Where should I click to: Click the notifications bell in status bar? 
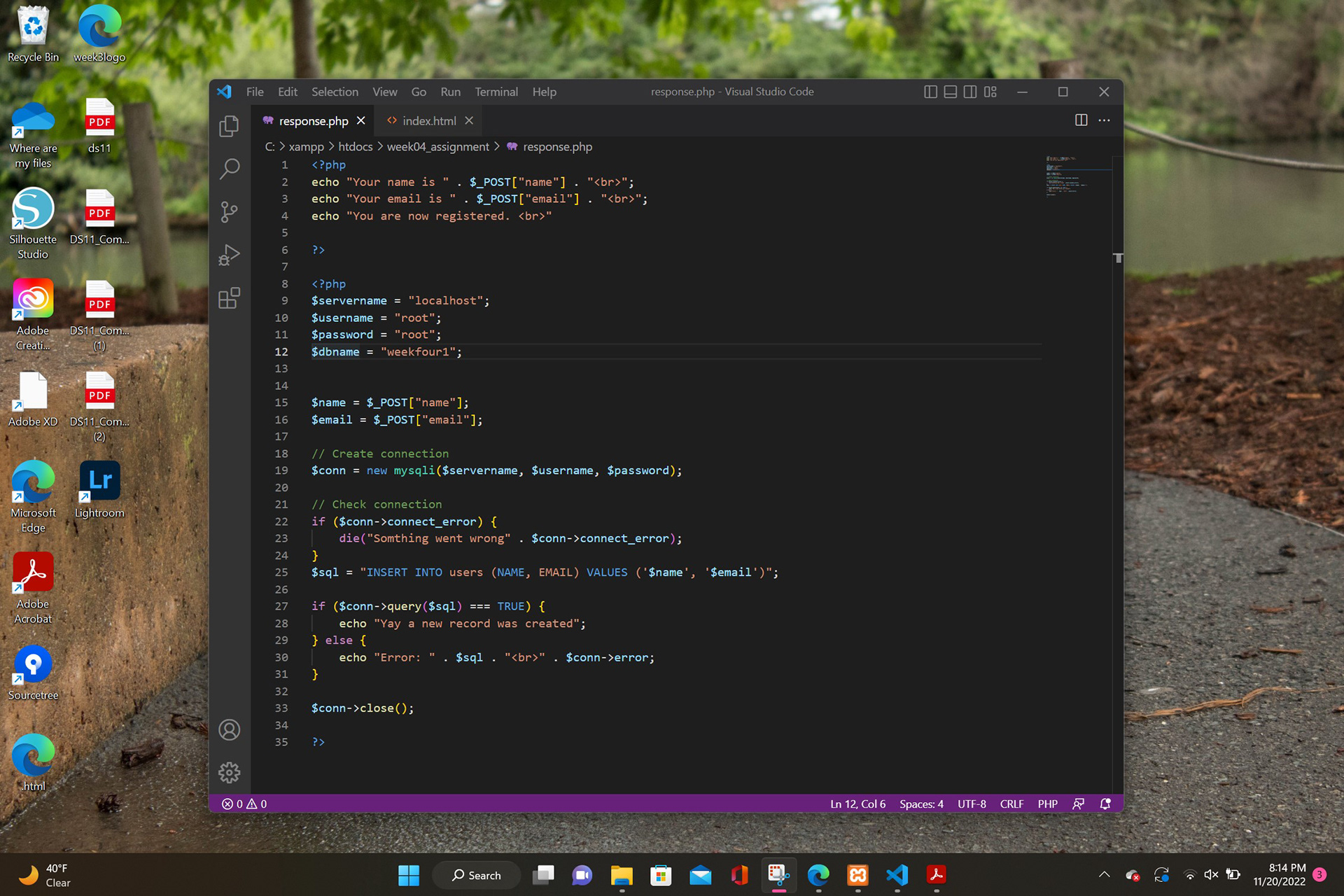coord(1105,804)
